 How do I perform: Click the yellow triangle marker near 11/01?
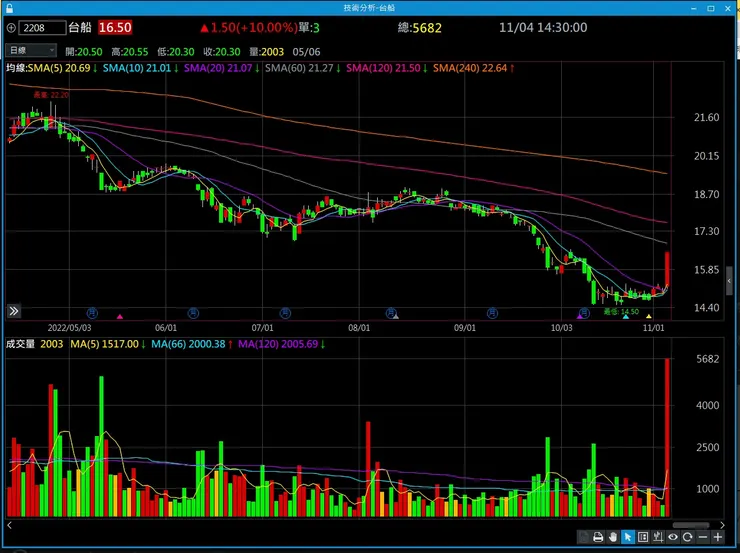coord(649,317)
